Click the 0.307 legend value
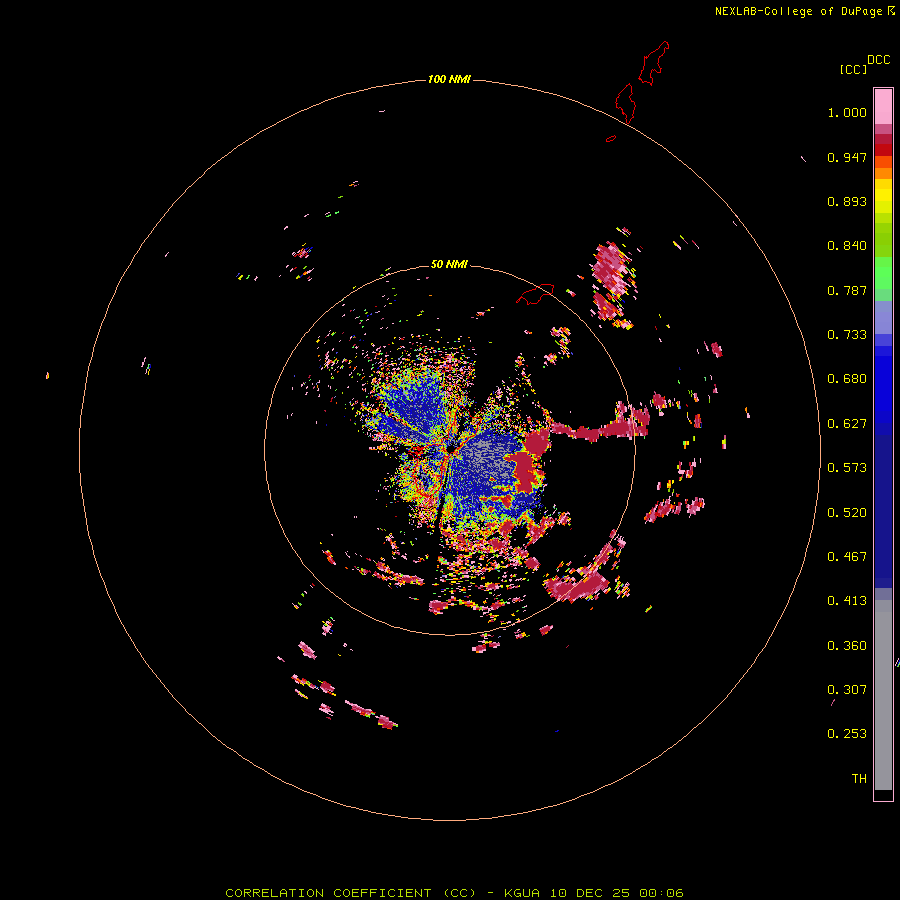900x900 pixels. coord(847,690)
